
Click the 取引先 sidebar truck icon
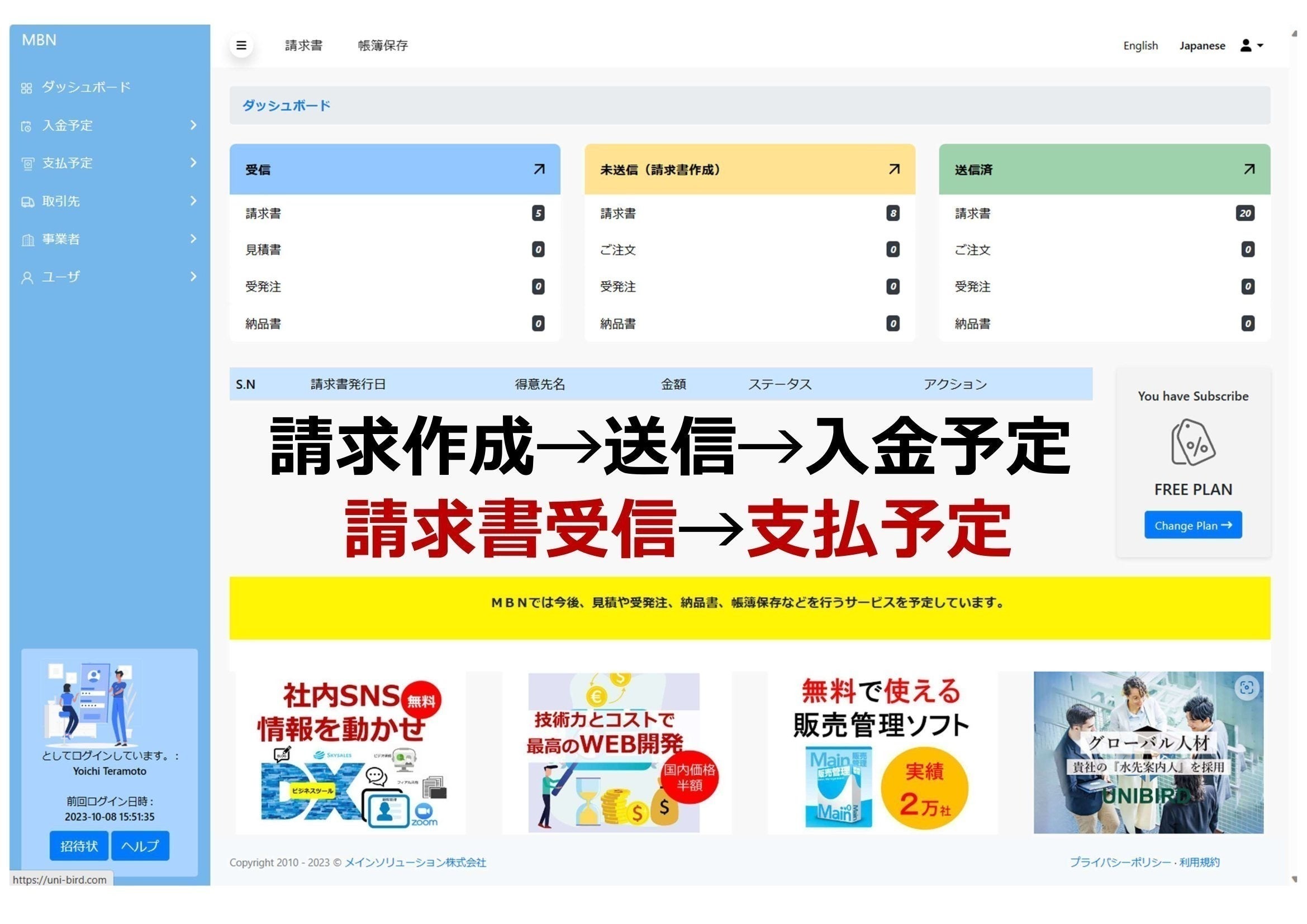pos(27,202)
